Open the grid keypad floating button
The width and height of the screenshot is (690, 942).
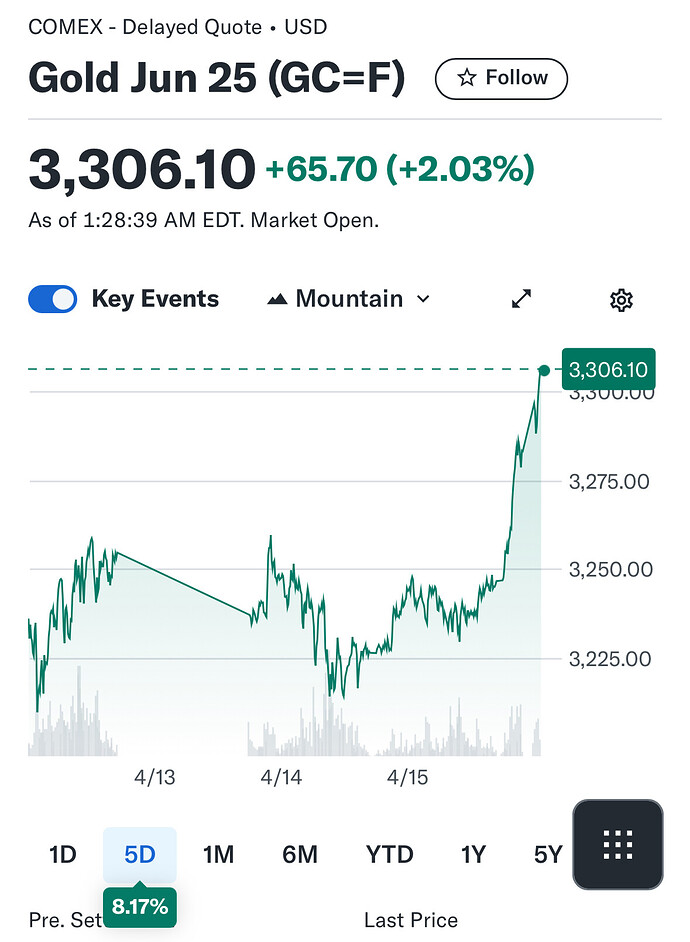618,845
